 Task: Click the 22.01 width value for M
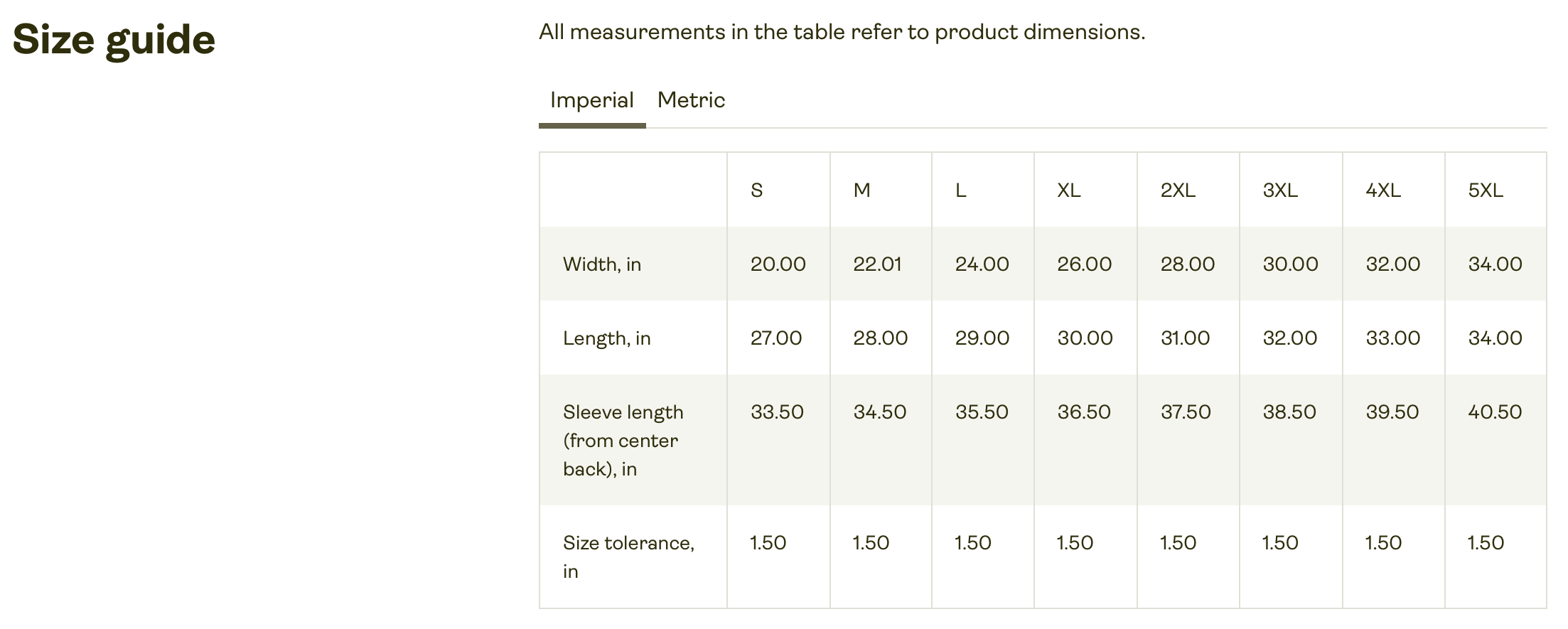877,264
